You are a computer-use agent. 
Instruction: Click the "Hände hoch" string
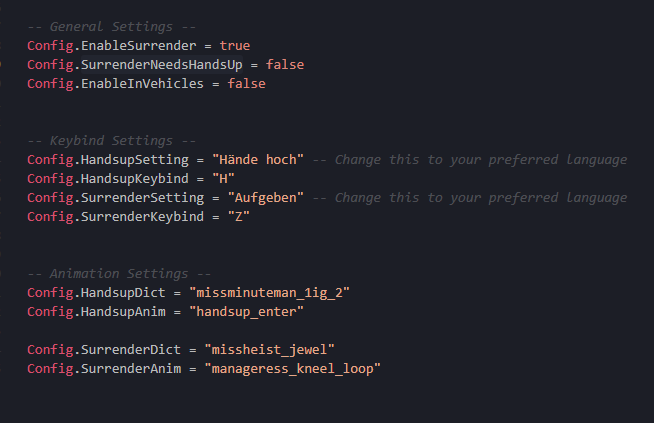coord(258,159)
